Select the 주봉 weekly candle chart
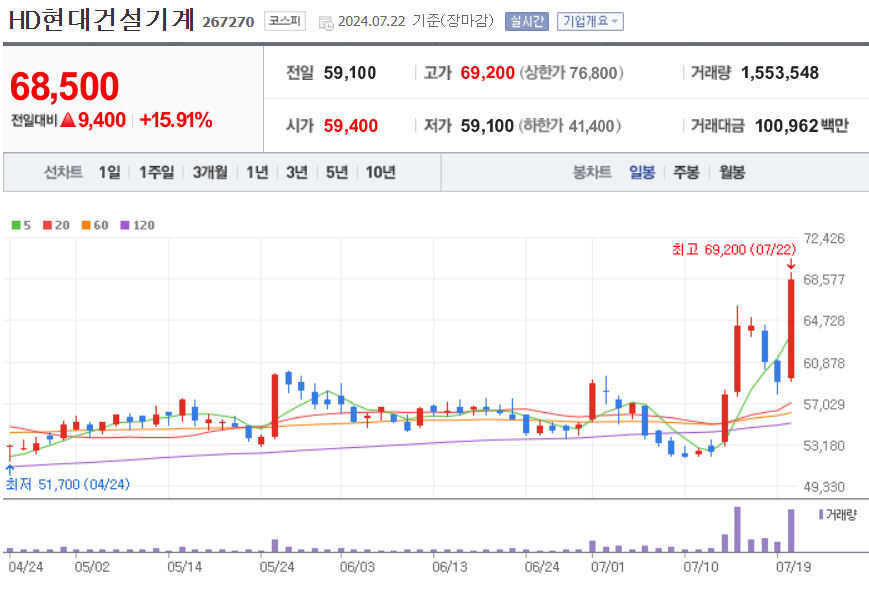 tap(687, 172)
